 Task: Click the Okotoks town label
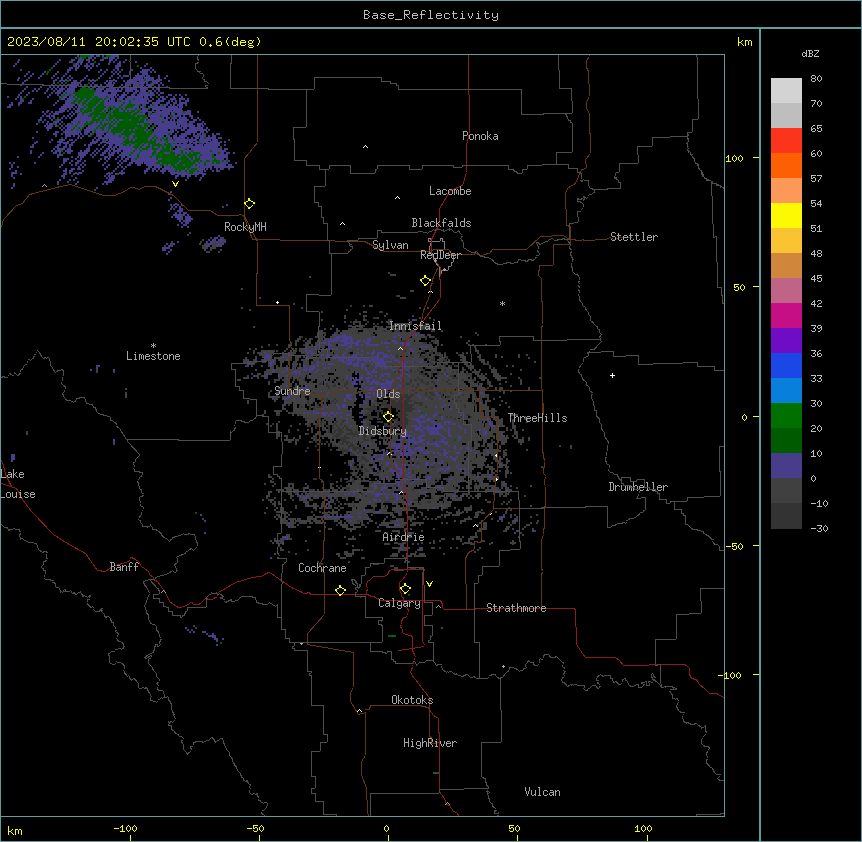(x=412, y=700)
